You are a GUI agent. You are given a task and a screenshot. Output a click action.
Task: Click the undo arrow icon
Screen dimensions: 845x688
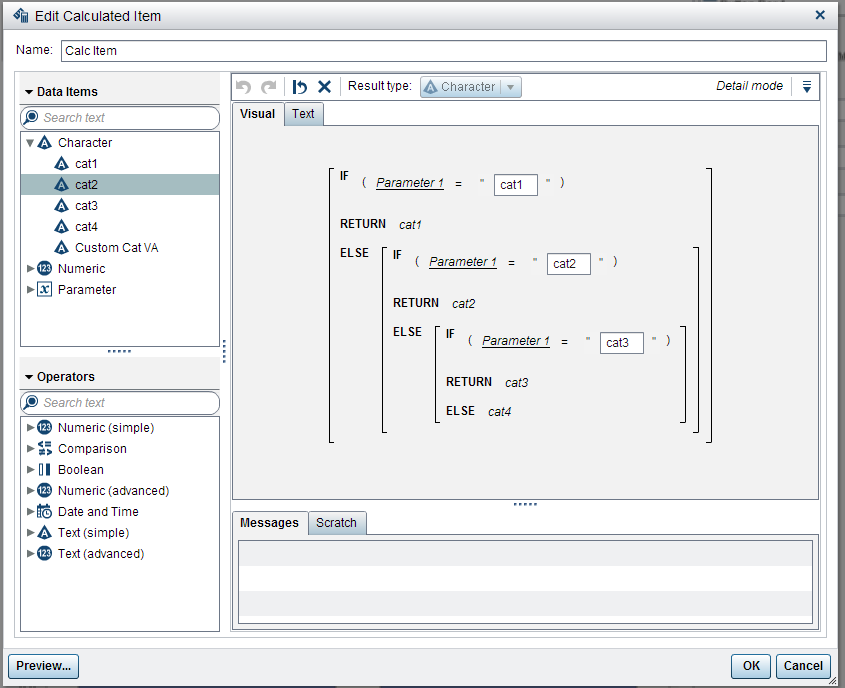click(x=244, y=87)
